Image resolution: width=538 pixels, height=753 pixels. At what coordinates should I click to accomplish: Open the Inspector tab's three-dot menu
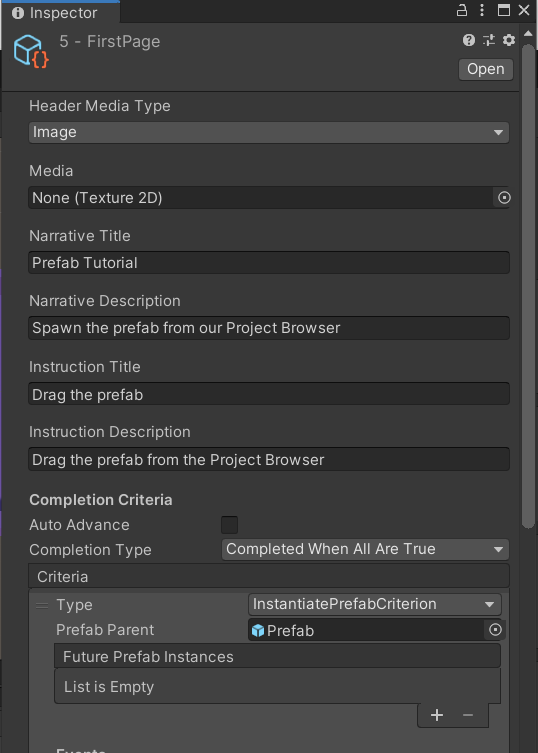482,11
